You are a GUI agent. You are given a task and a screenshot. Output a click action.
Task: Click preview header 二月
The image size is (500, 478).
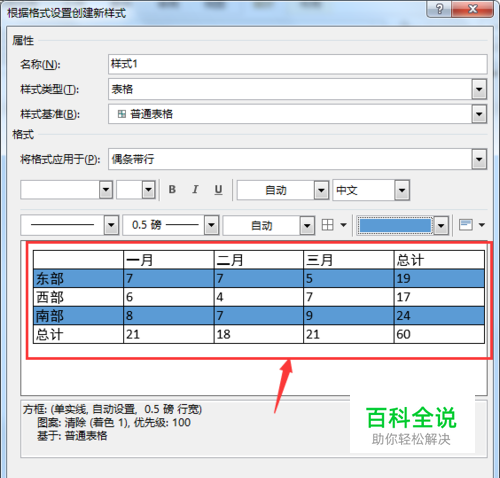click(259, 260)
